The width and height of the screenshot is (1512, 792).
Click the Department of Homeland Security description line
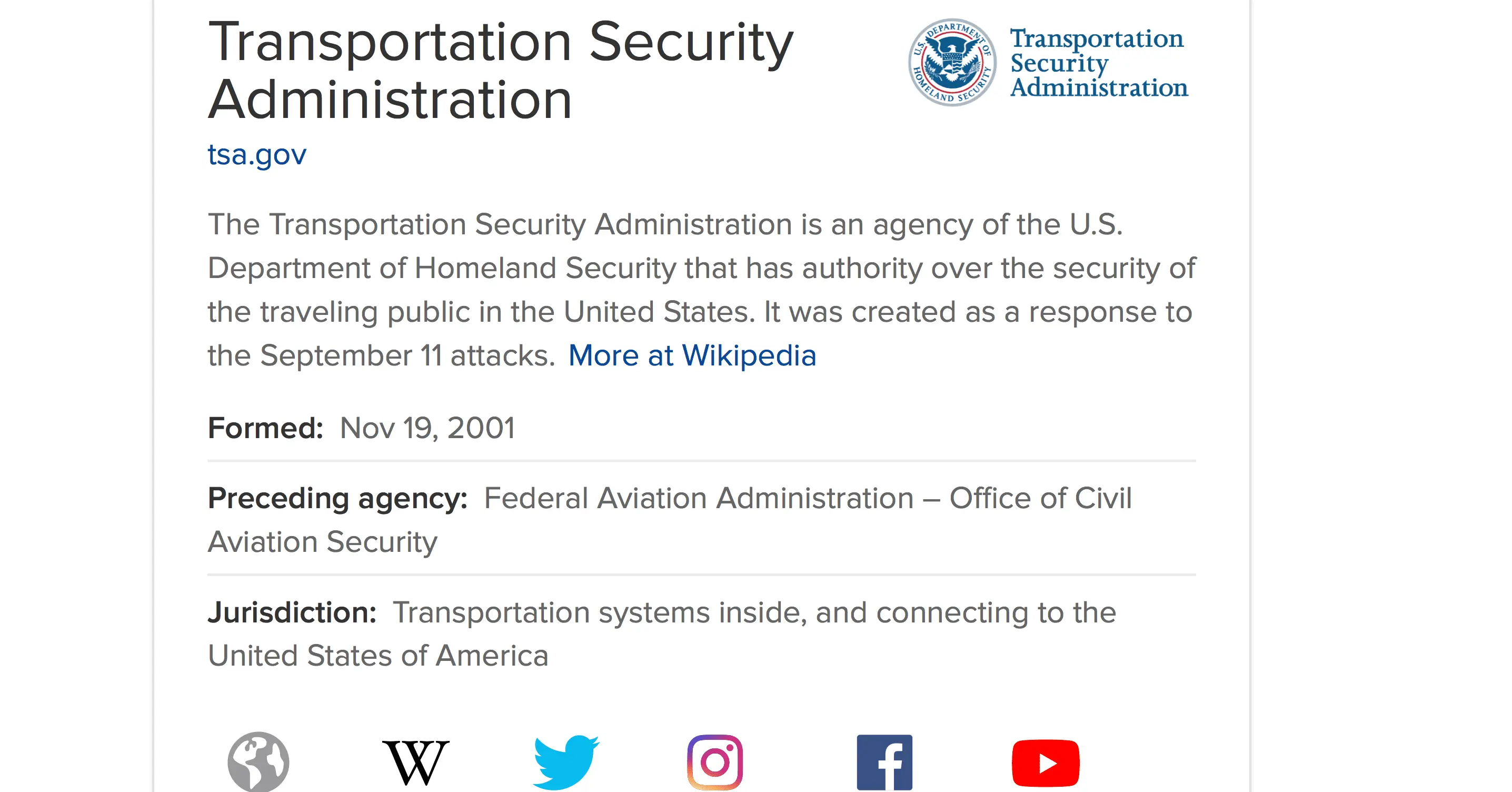click(701, 269)
